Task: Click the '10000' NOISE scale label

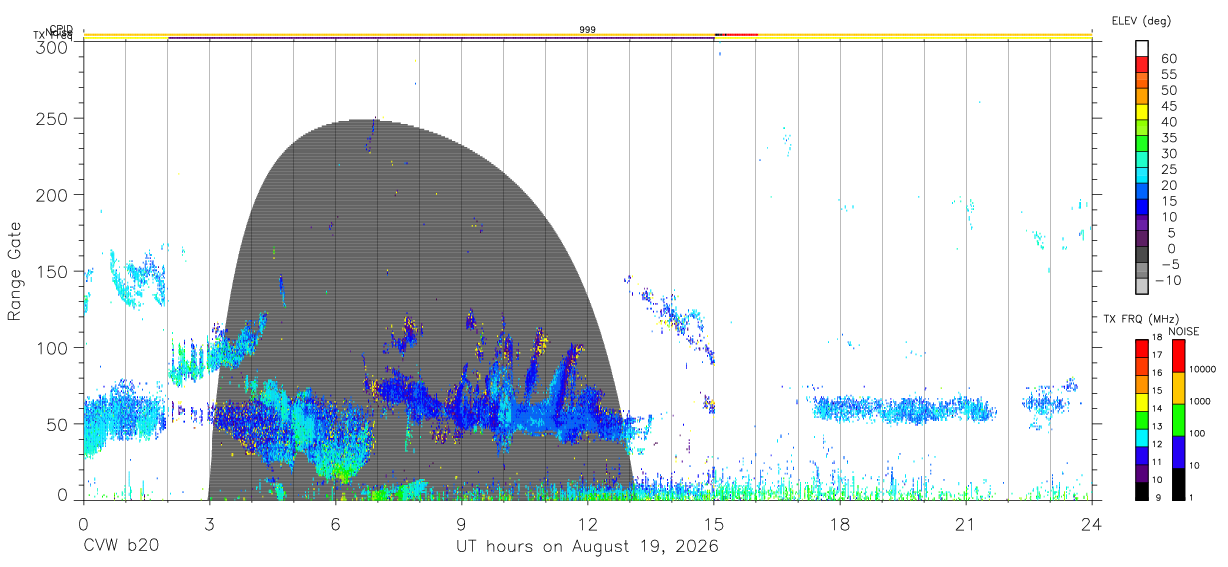Action: [1203, 369]
